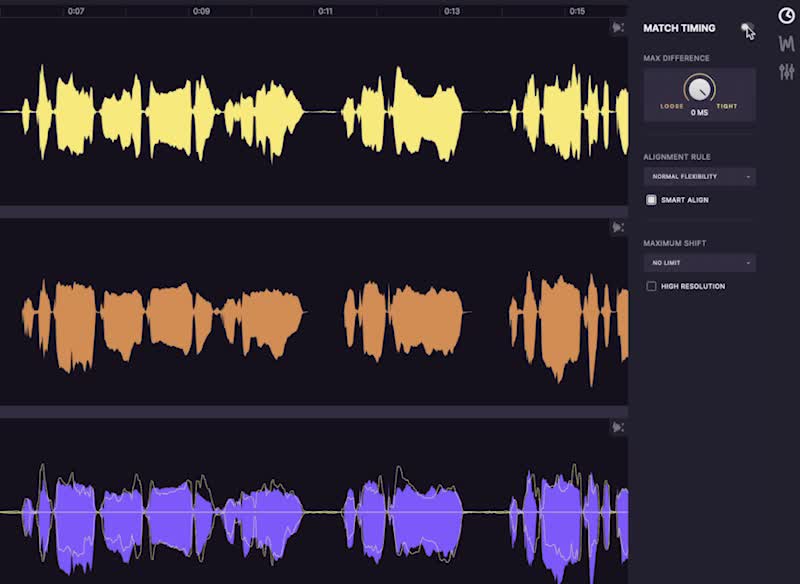Click the Max Difference knob

[x=699, y=91]
